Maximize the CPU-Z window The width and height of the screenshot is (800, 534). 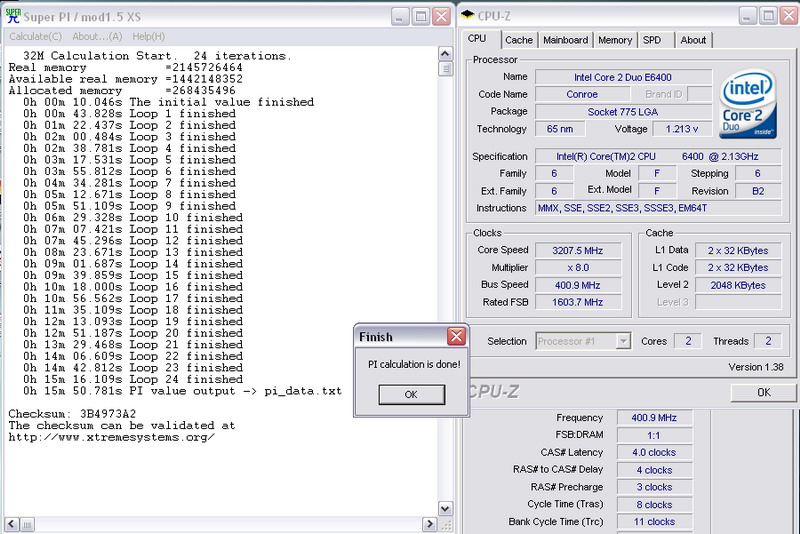click(768, 16)
